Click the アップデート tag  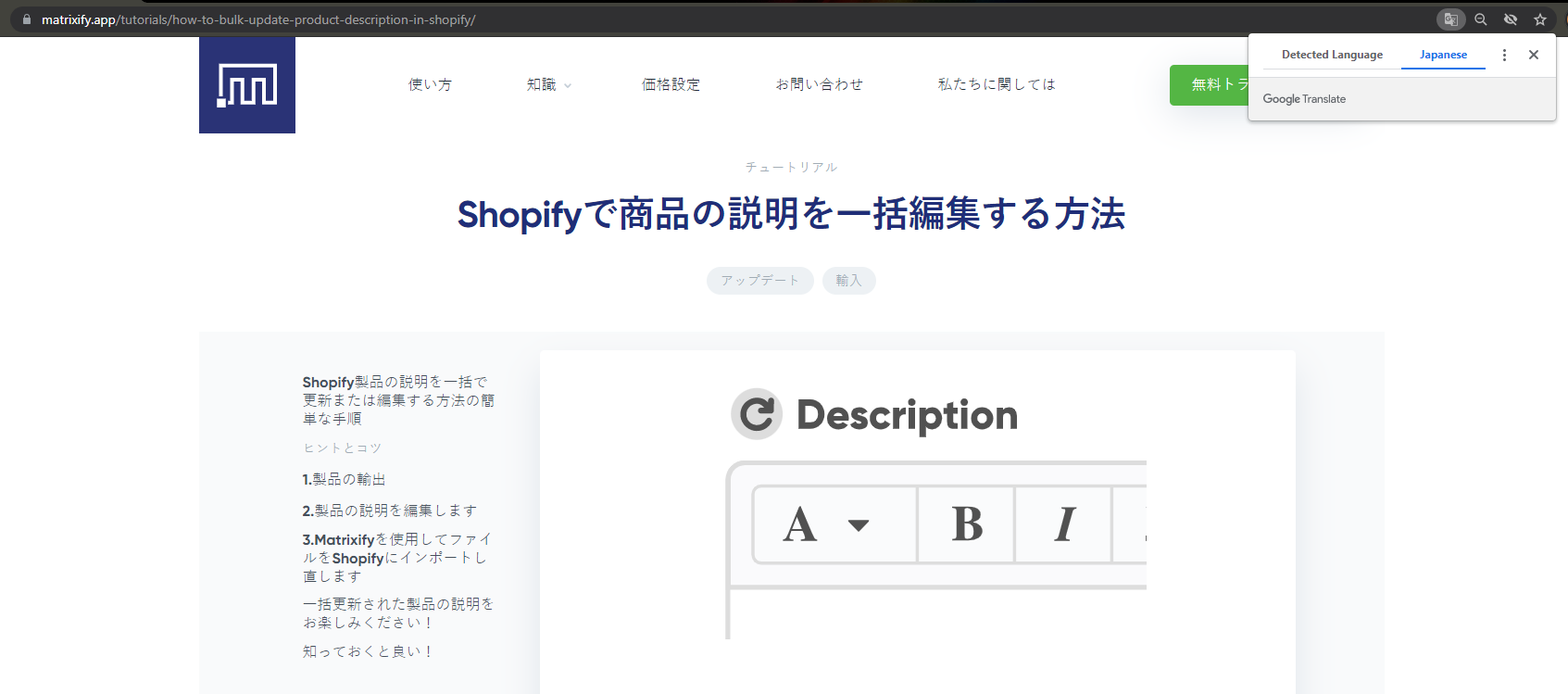[x=759, y=281]
